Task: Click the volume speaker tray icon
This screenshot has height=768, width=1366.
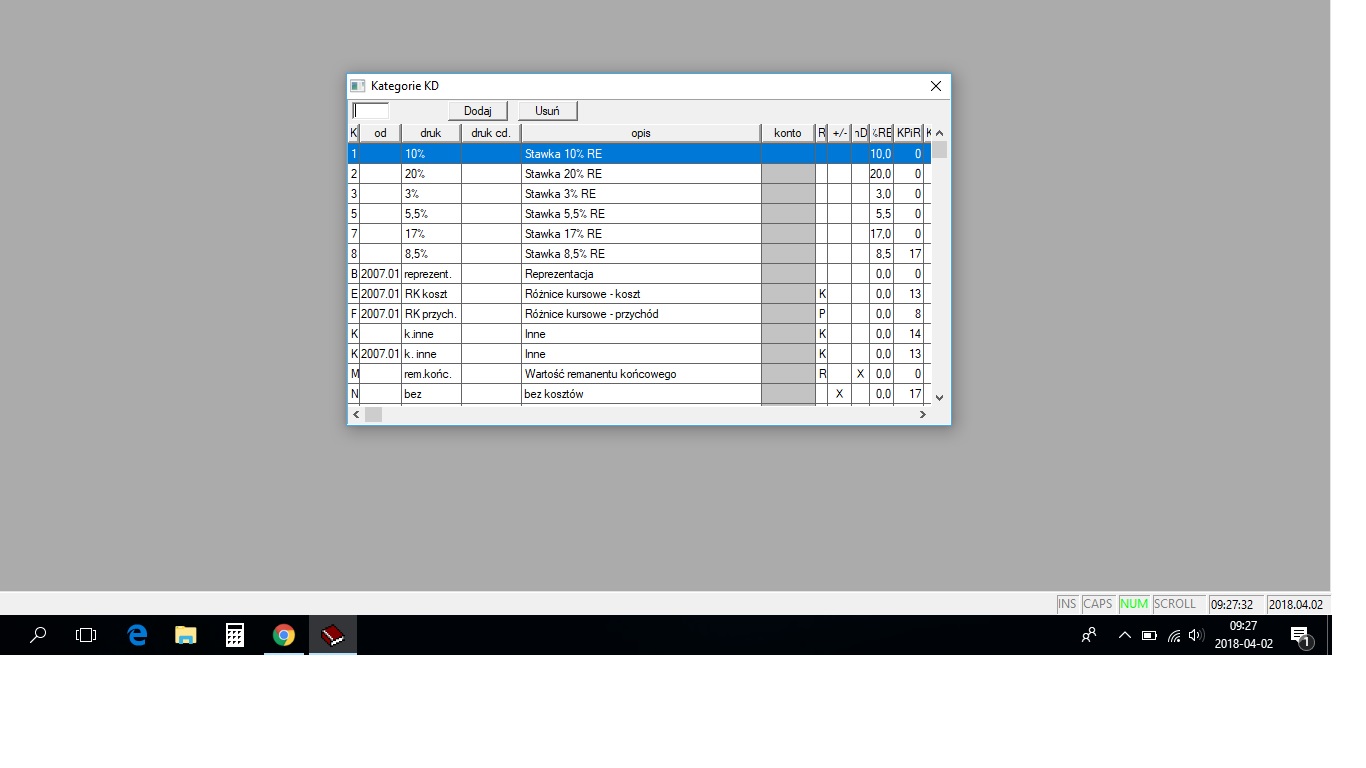Action: (x=1196, y=635)
